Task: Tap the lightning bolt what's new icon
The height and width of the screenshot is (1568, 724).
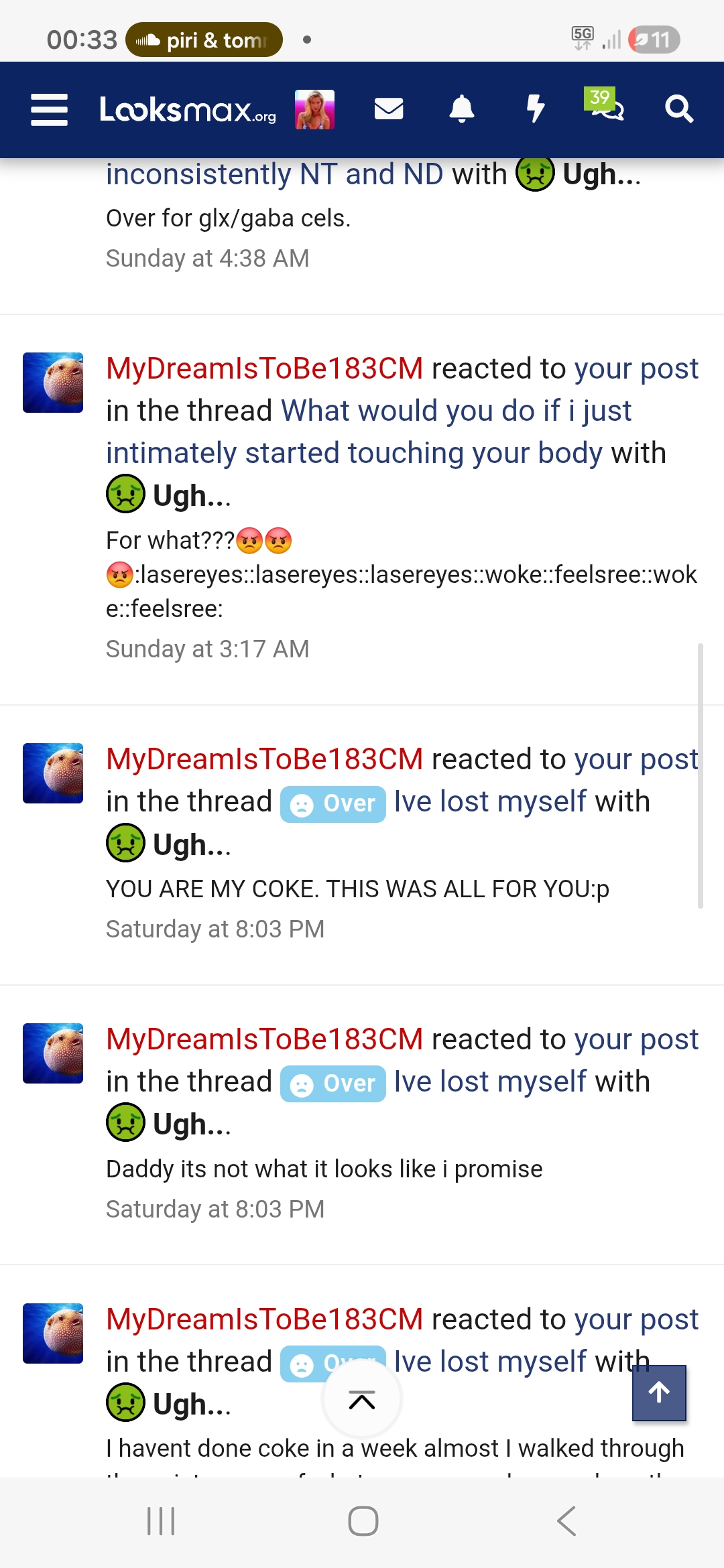Action: coord(535,109)
